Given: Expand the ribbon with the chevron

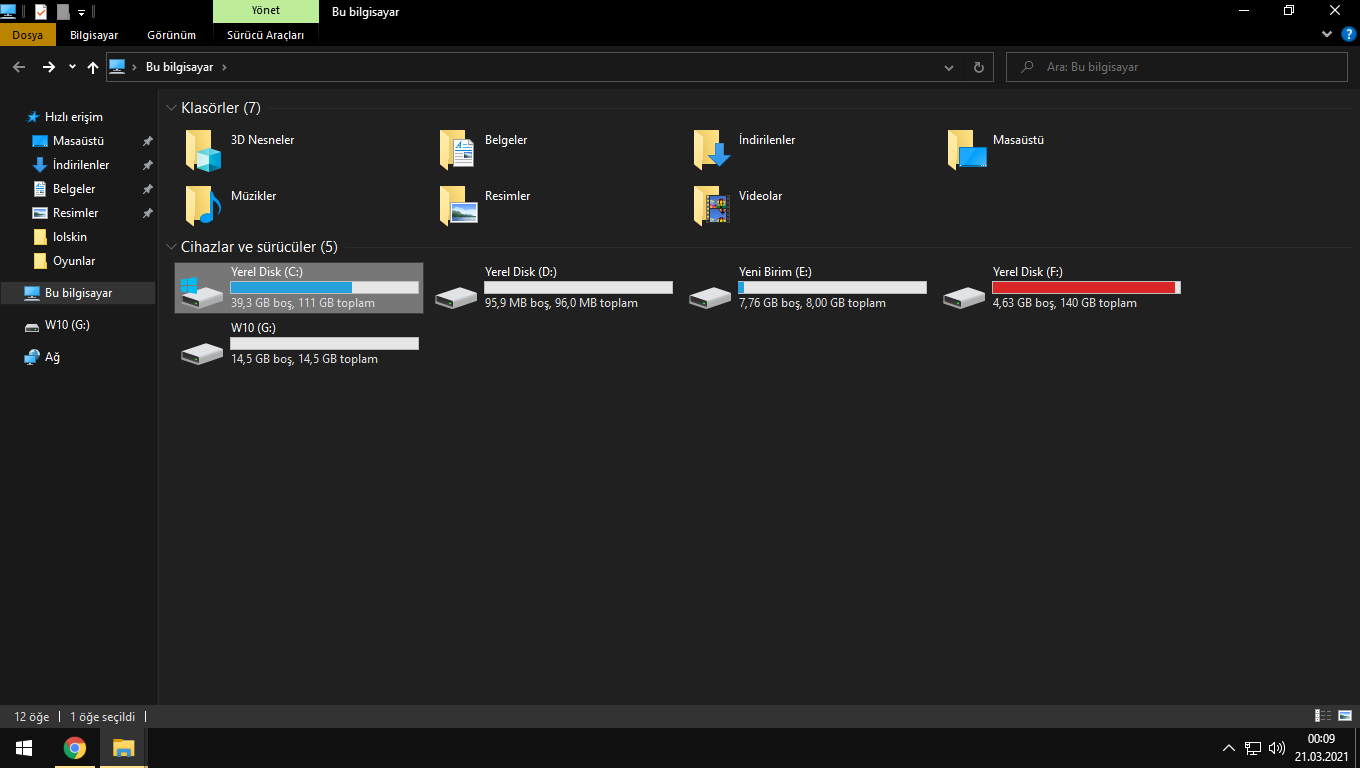Looking at the screenshot, I should click(x=1327, y=34).
